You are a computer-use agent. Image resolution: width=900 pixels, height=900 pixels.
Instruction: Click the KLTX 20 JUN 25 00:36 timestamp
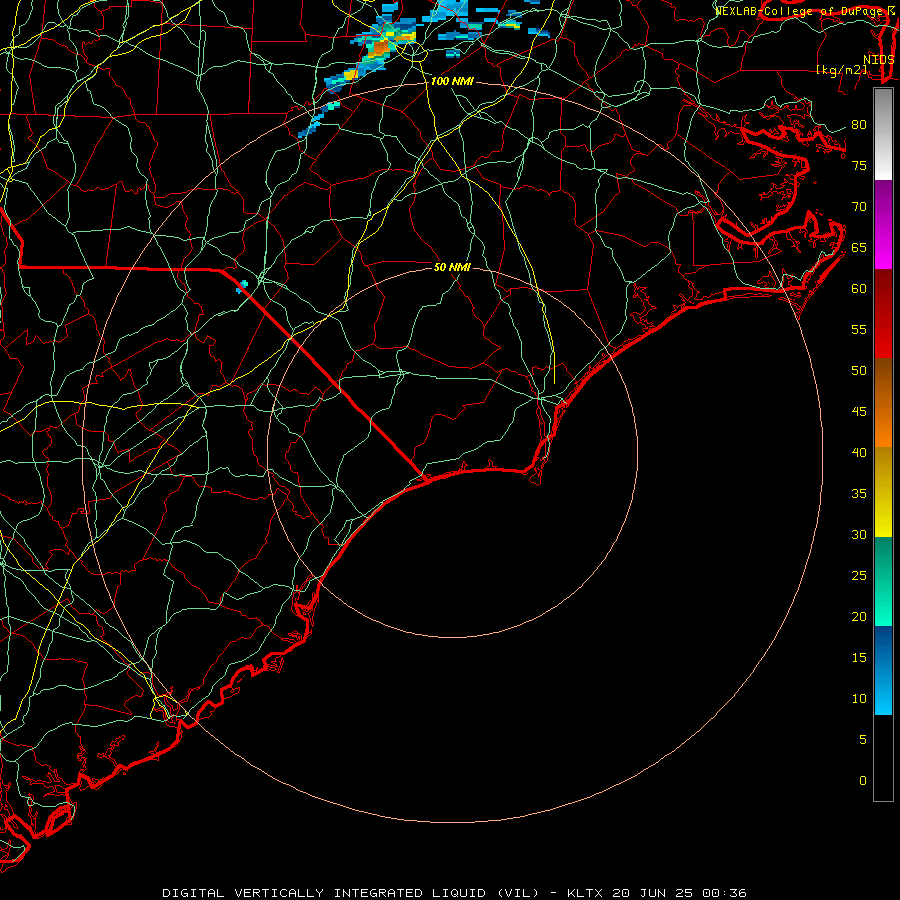[657, 893]
